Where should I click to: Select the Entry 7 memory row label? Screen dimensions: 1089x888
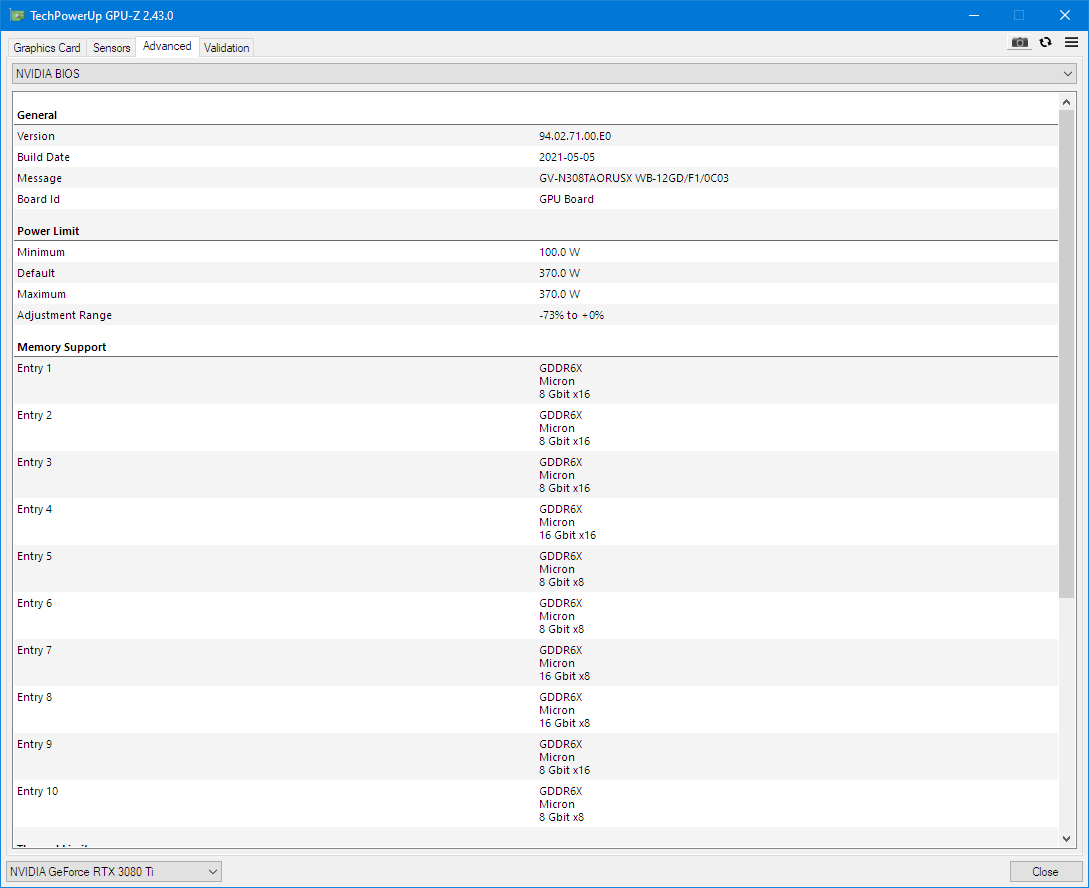coord(35,651)
